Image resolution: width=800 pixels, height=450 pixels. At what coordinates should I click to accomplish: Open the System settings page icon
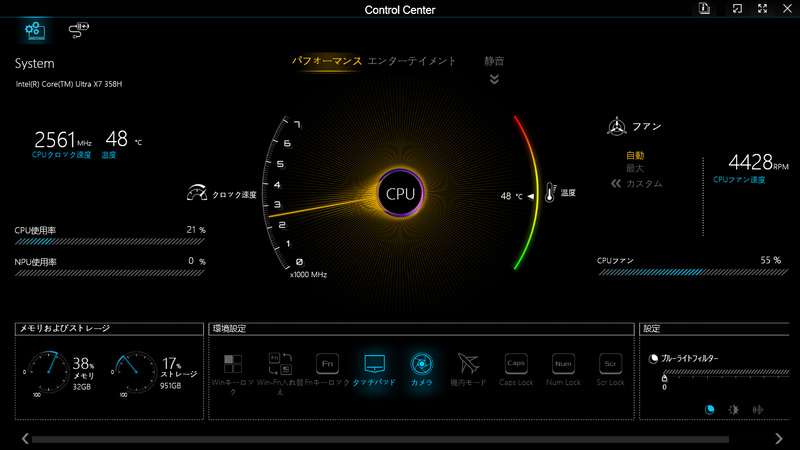pyautogui.click(x=35, y=30)
